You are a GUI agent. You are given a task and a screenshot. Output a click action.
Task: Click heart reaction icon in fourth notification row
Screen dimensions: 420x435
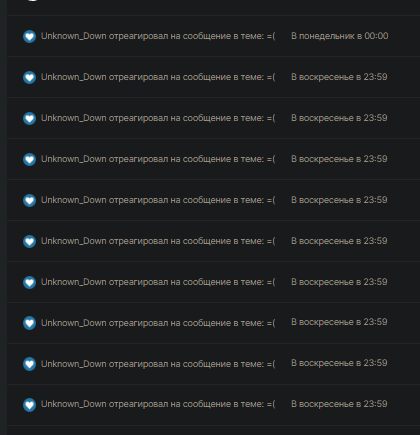[29, 159]
